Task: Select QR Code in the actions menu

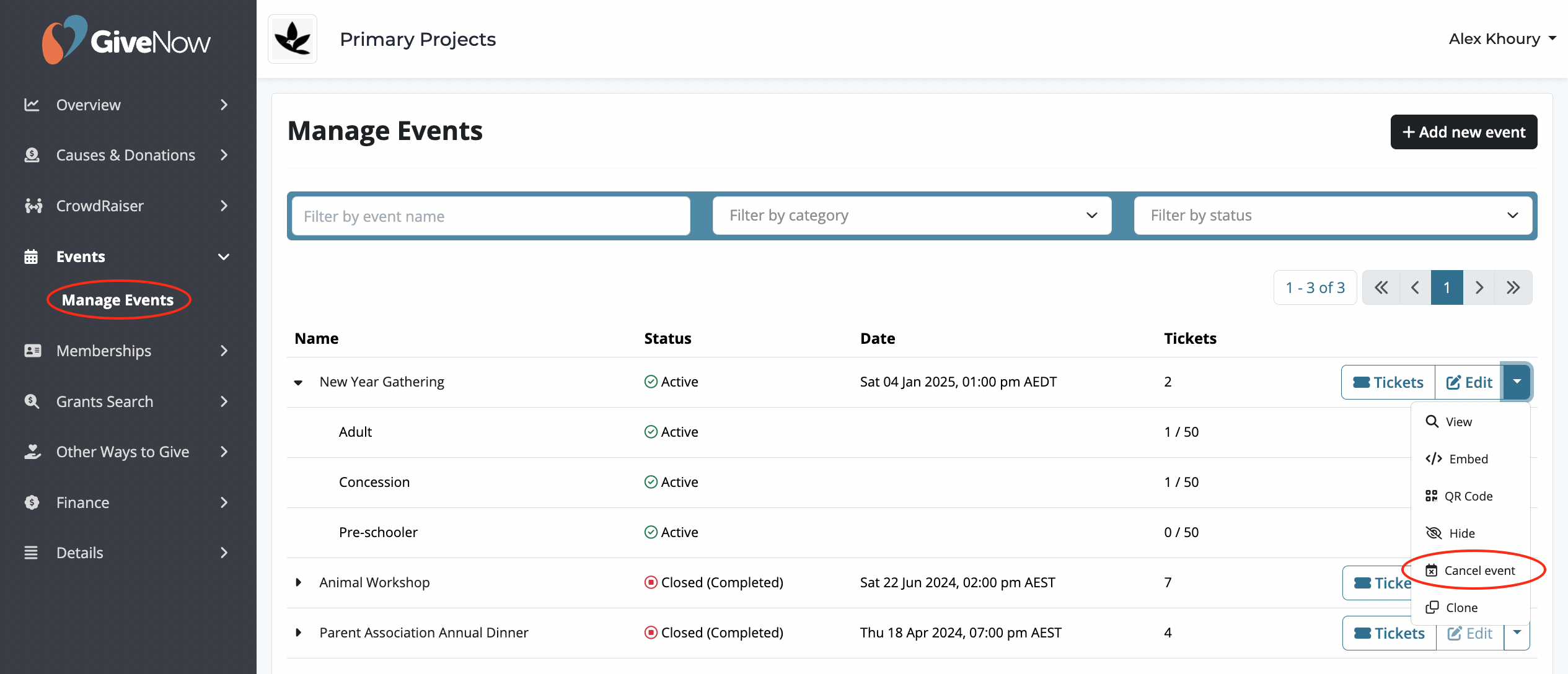Action: [x=1468, y=496]
